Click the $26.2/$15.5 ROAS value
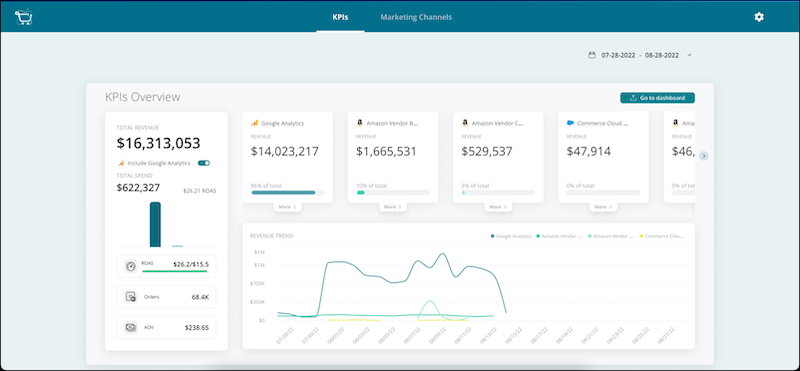 (191, 264)
